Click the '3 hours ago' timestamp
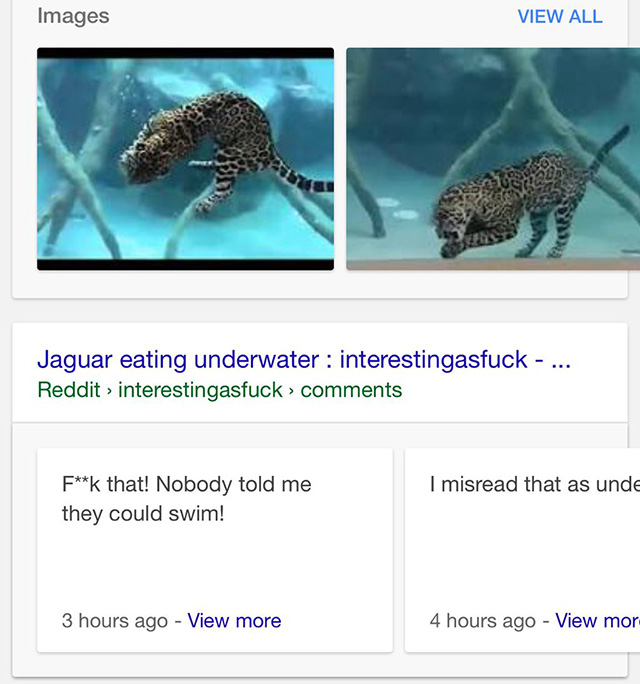This screenshot has height=684, width=640. tap(115, 620)
